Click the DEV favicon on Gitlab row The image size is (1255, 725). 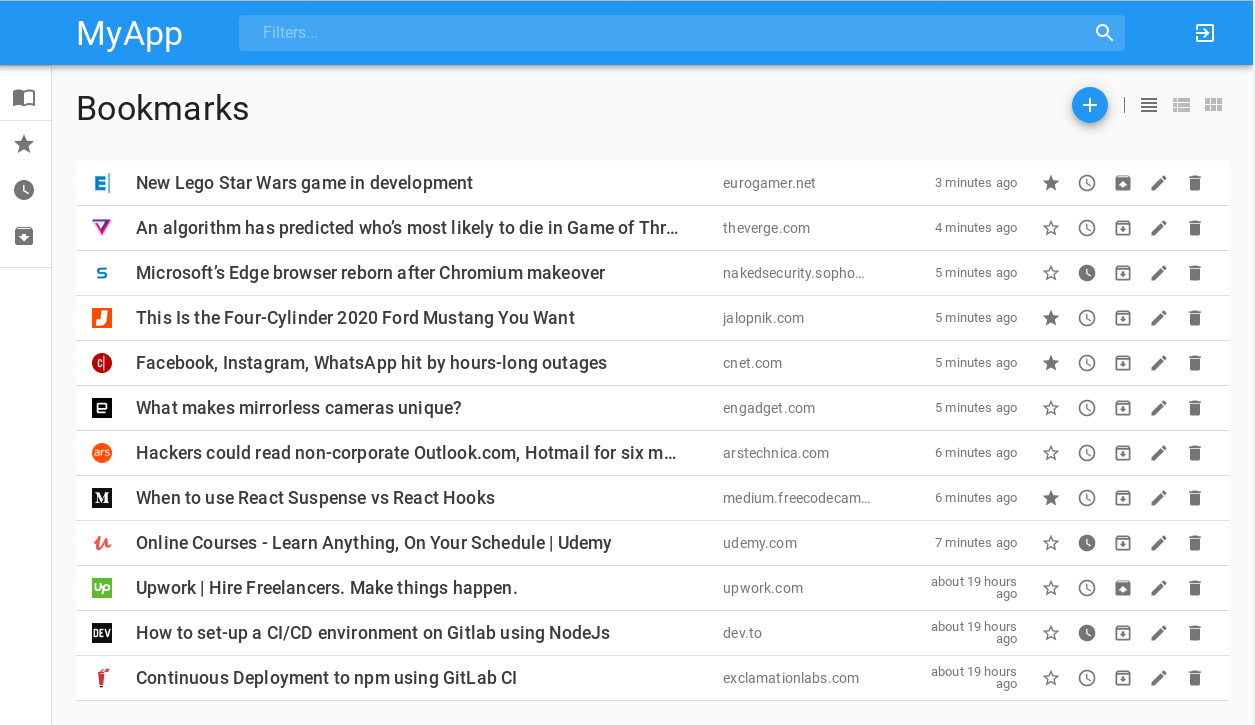point(102,633)
